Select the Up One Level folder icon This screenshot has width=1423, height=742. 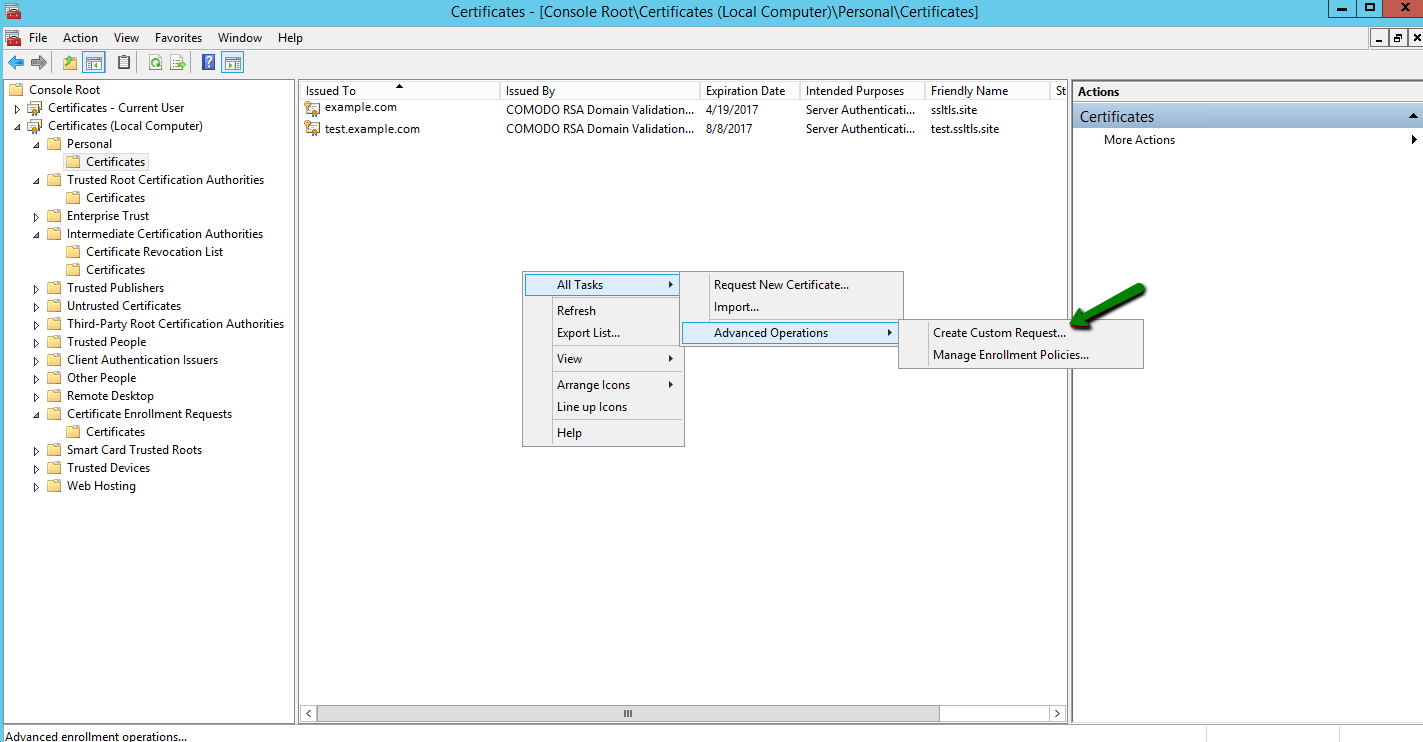(68, 62)
